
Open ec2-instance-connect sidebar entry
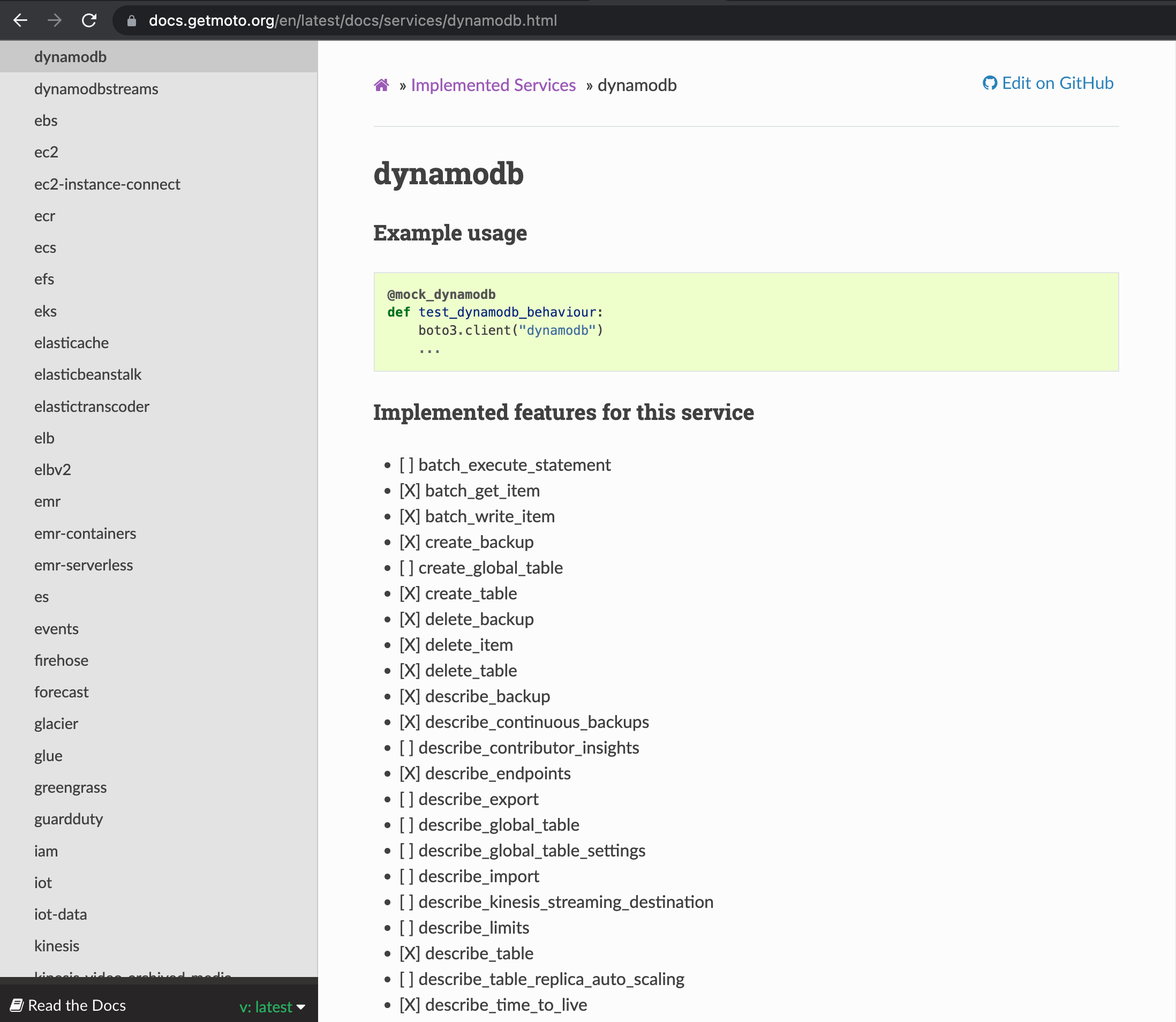pyautogui.click(x=107, y=184)
